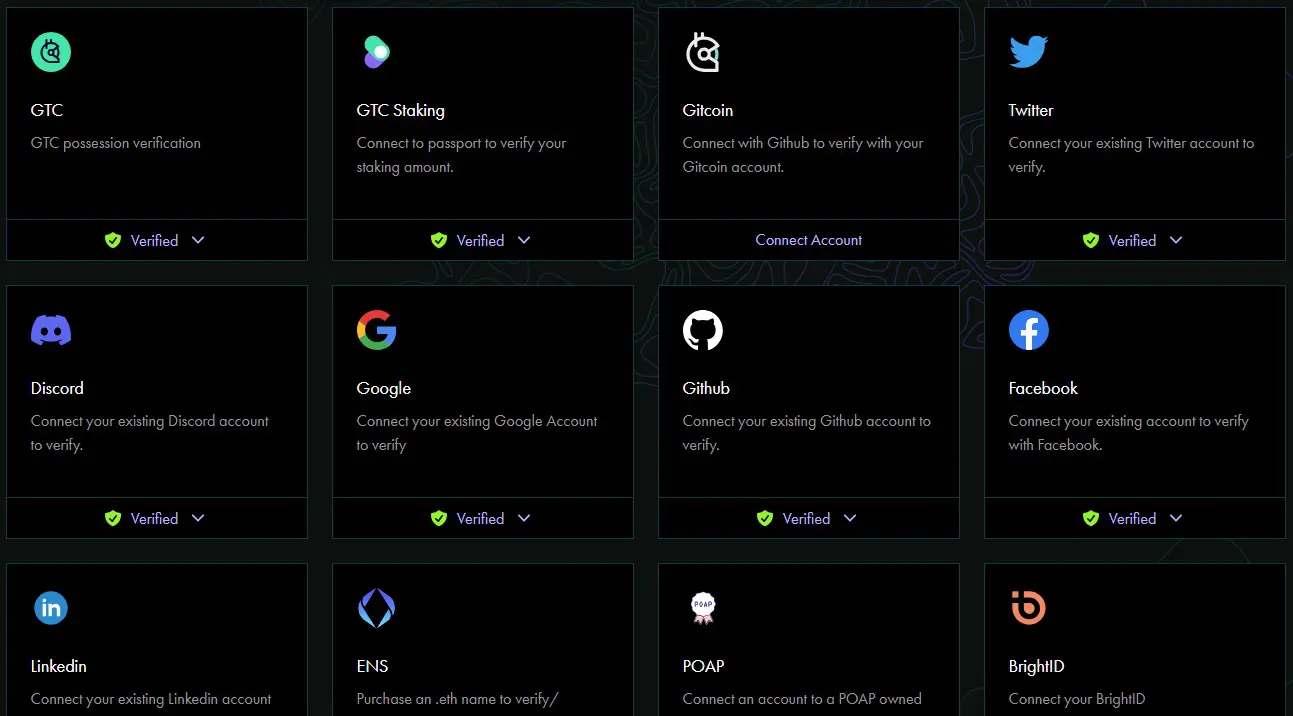Click the Facebook logo icon
Screen dimensions: 1293x716
1029,330
